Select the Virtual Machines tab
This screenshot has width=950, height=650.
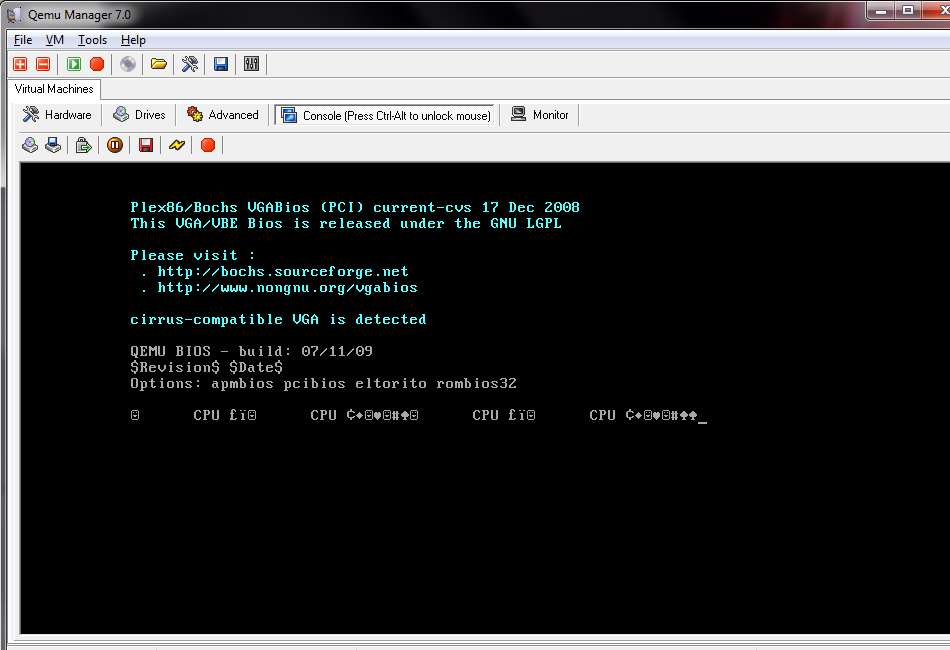(54, 89)
